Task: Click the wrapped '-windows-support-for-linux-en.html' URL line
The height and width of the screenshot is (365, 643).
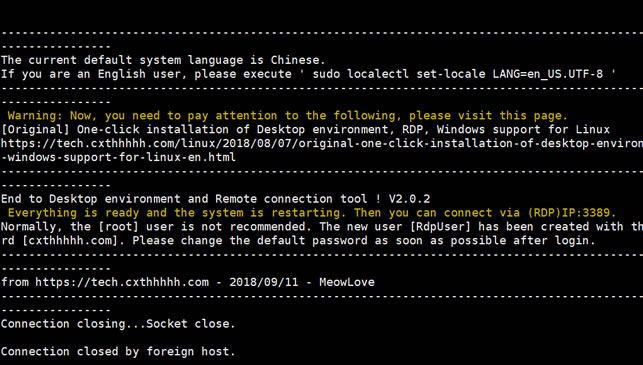Action: (x=118, y=157)
